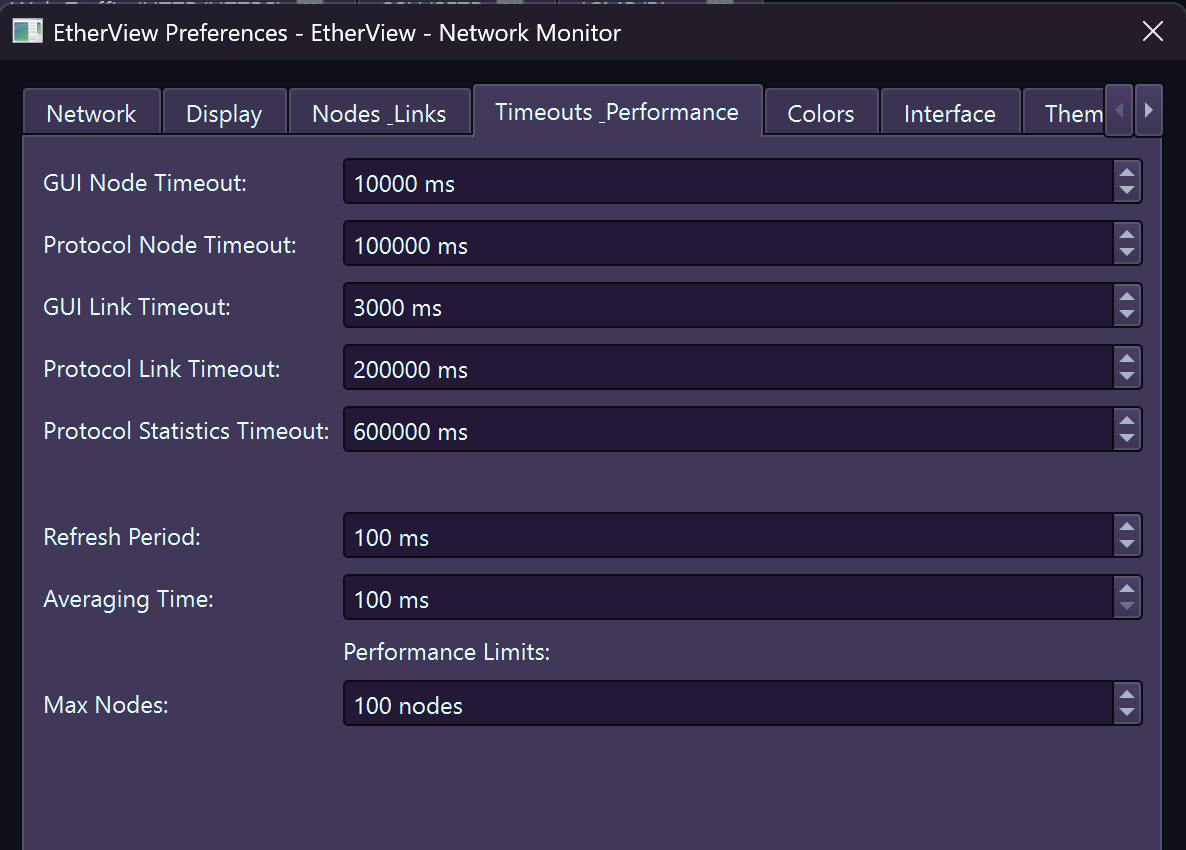
Task: Increase Protocol Node Timeout value
Action: pos(1129,235)
